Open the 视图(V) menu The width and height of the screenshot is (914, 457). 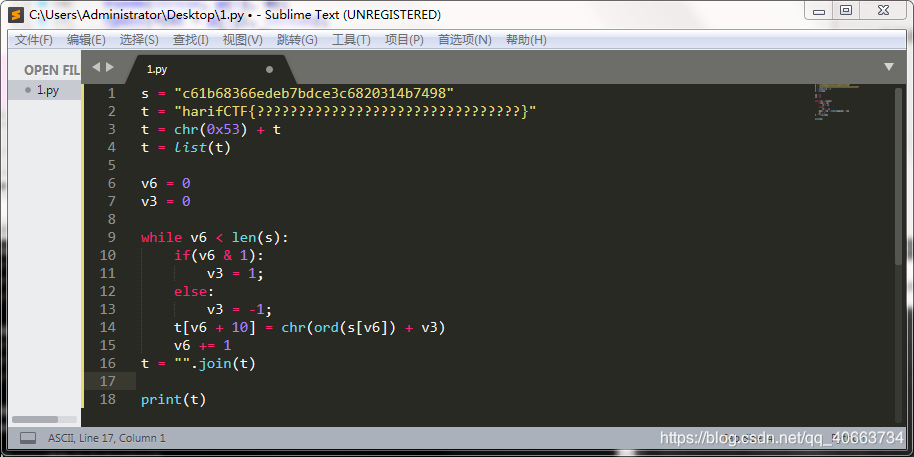242,40
